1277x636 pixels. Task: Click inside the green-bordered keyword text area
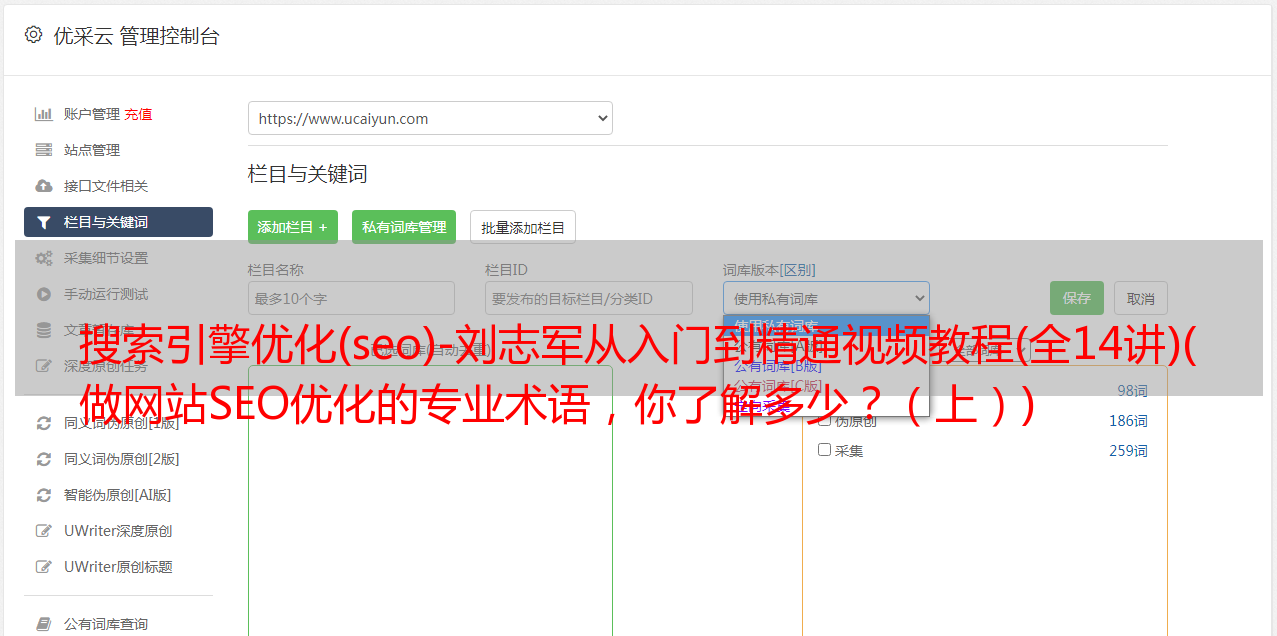tap(430, 500)
